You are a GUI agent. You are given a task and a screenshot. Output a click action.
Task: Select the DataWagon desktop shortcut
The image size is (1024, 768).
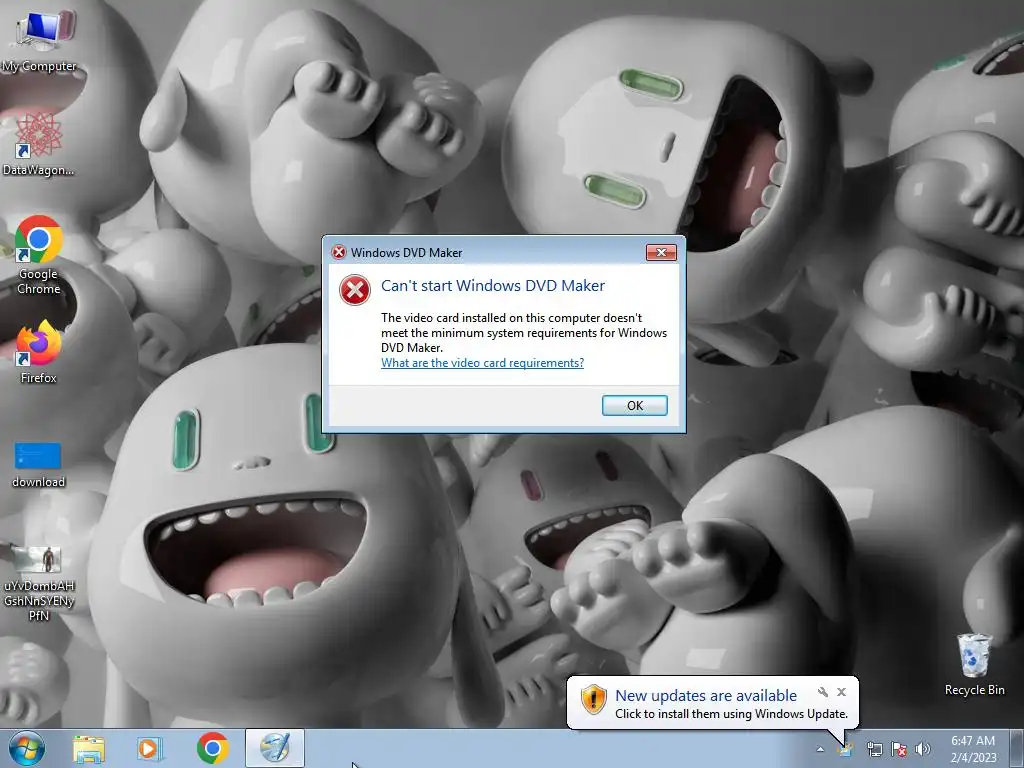[x=39, y=144]
